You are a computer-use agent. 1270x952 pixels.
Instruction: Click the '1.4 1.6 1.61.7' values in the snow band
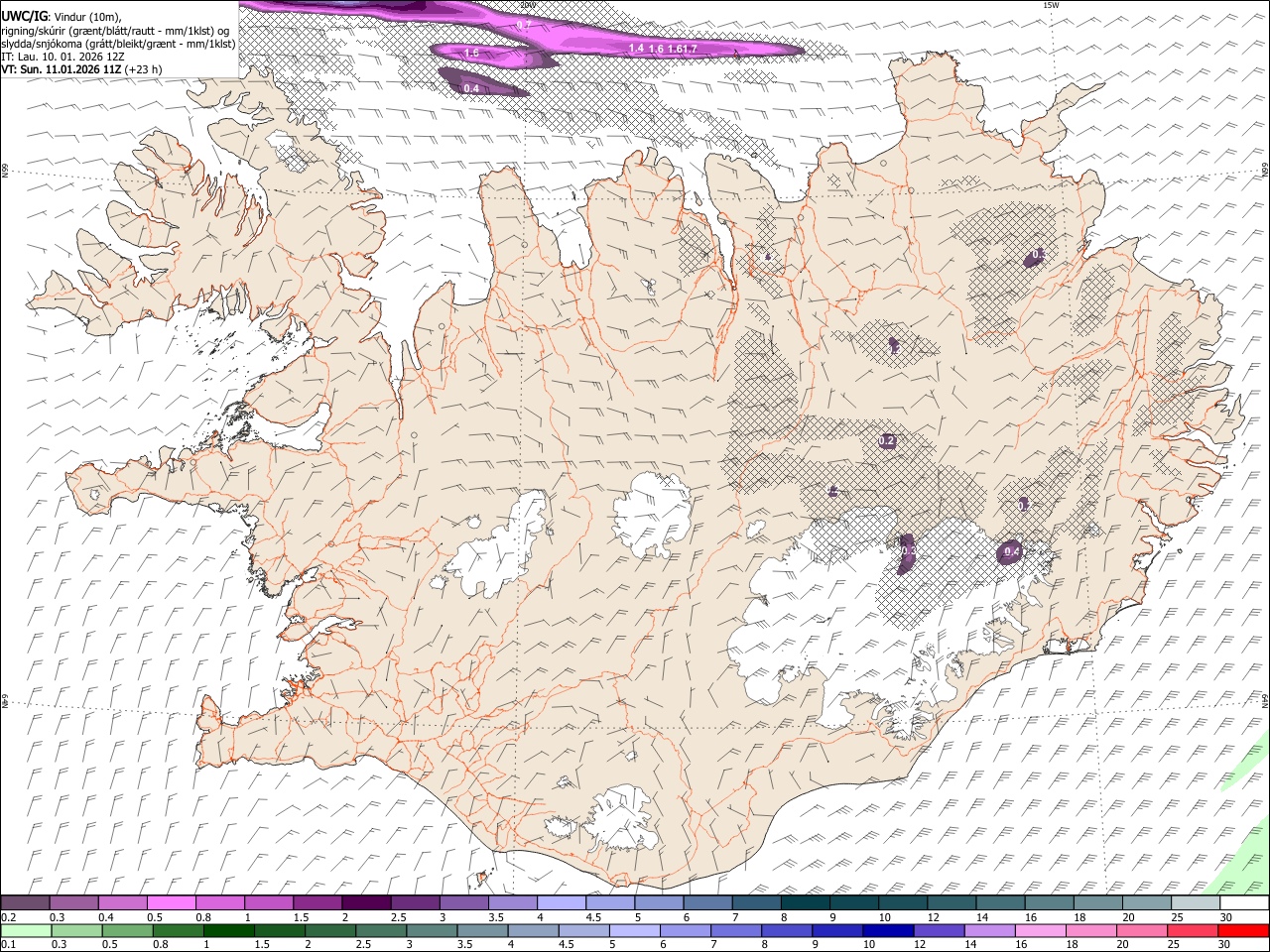coord(663,48)
